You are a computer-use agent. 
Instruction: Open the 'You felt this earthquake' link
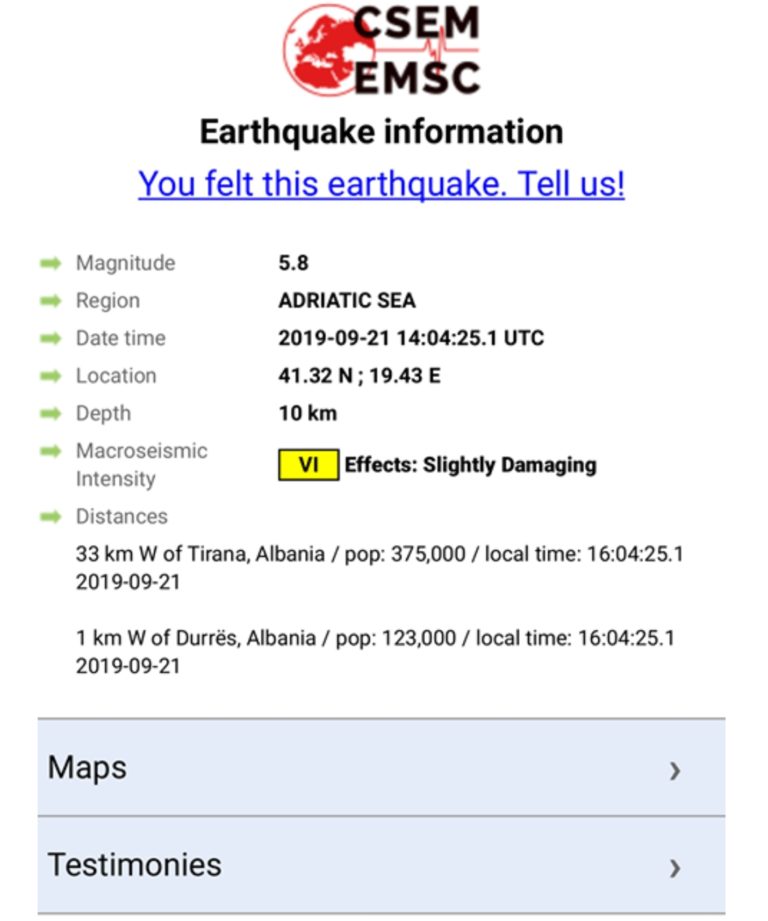pyautogui.click(x=381, y=184)
